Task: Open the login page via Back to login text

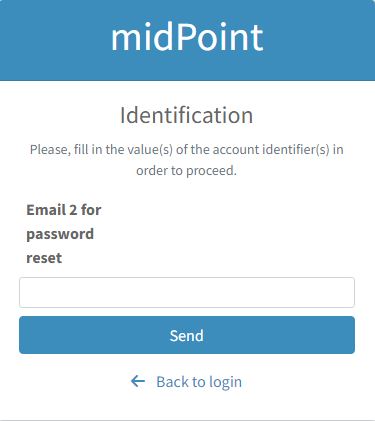Action: click(x=199, y=382)
